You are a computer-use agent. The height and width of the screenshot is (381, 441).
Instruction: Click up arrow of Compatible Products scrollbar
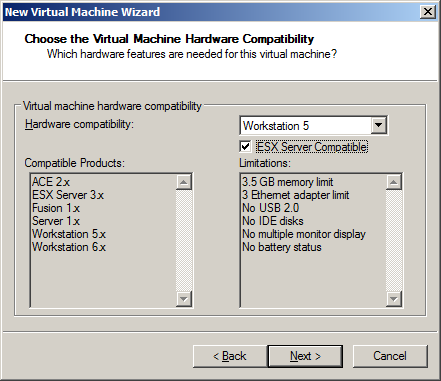184,182
